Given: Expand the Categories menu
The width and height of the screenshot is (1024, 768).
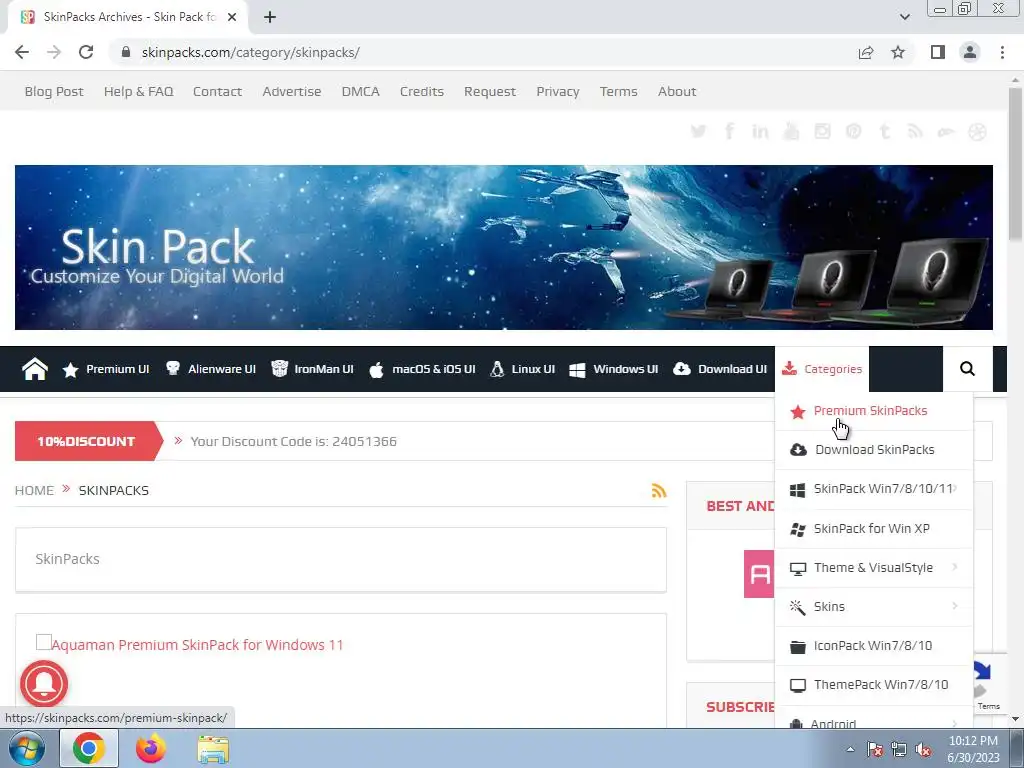Looking at the screenshot, I should (x=822, y=369).
